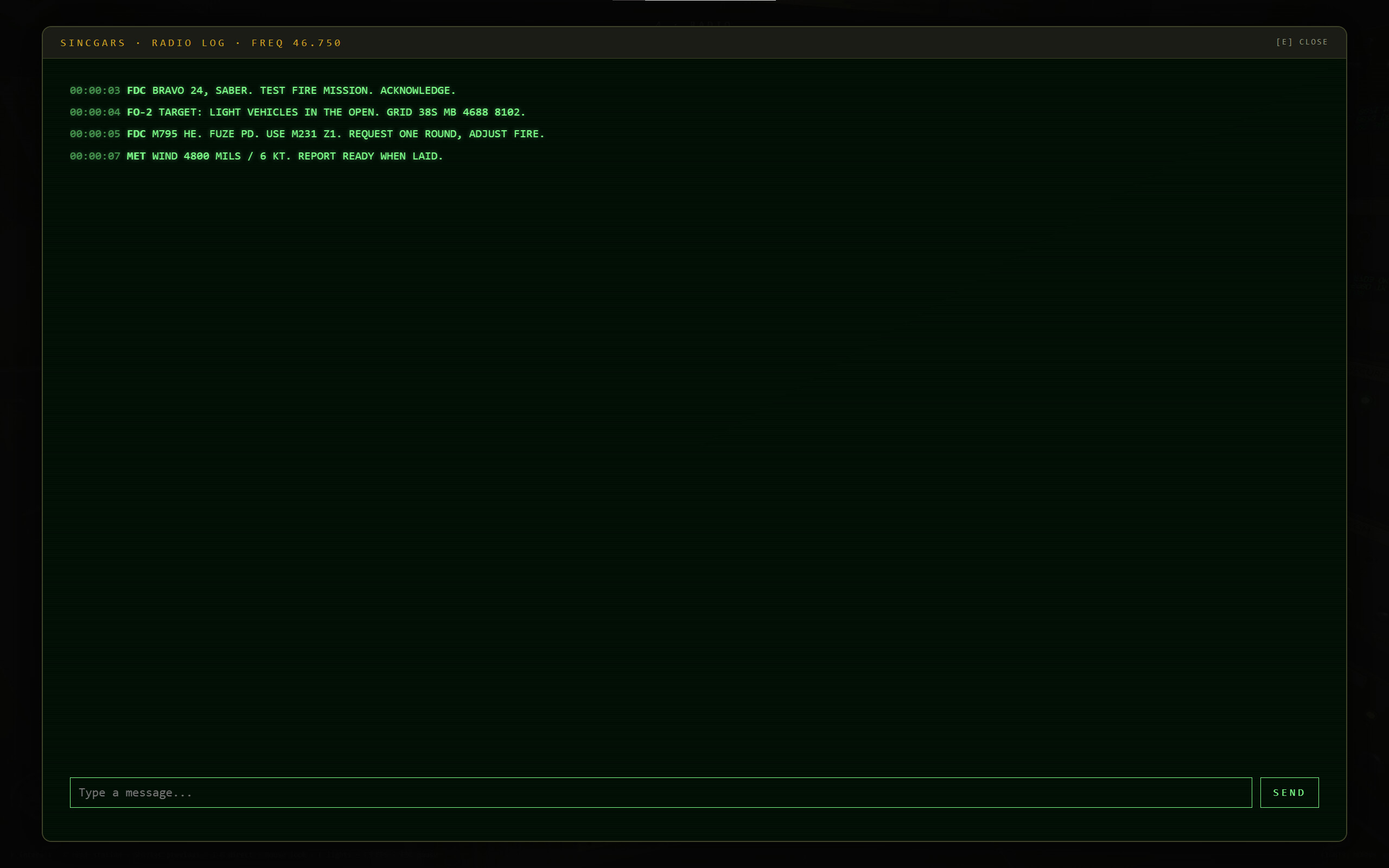Click the timestamp 00:00:04

coord(95,112)
